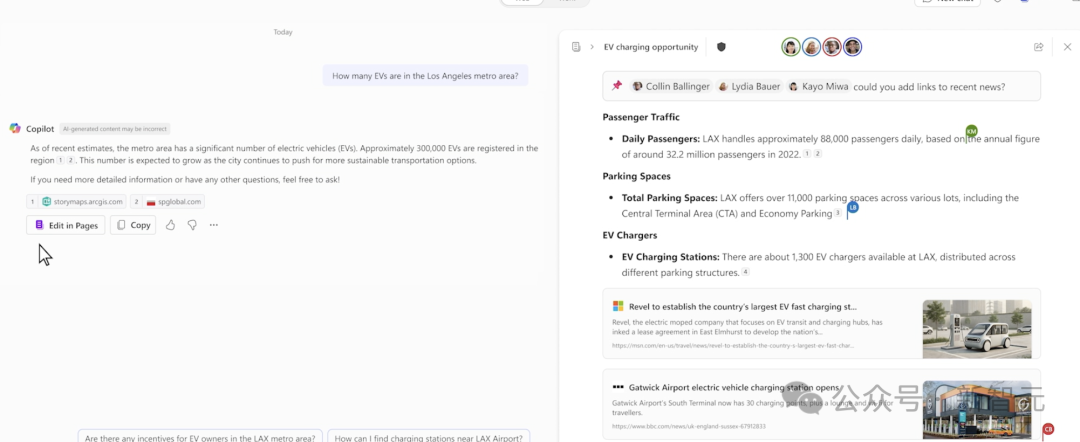1080x442 pixels.
Task: Give the response a thumbs up
Action: (170, 225)
